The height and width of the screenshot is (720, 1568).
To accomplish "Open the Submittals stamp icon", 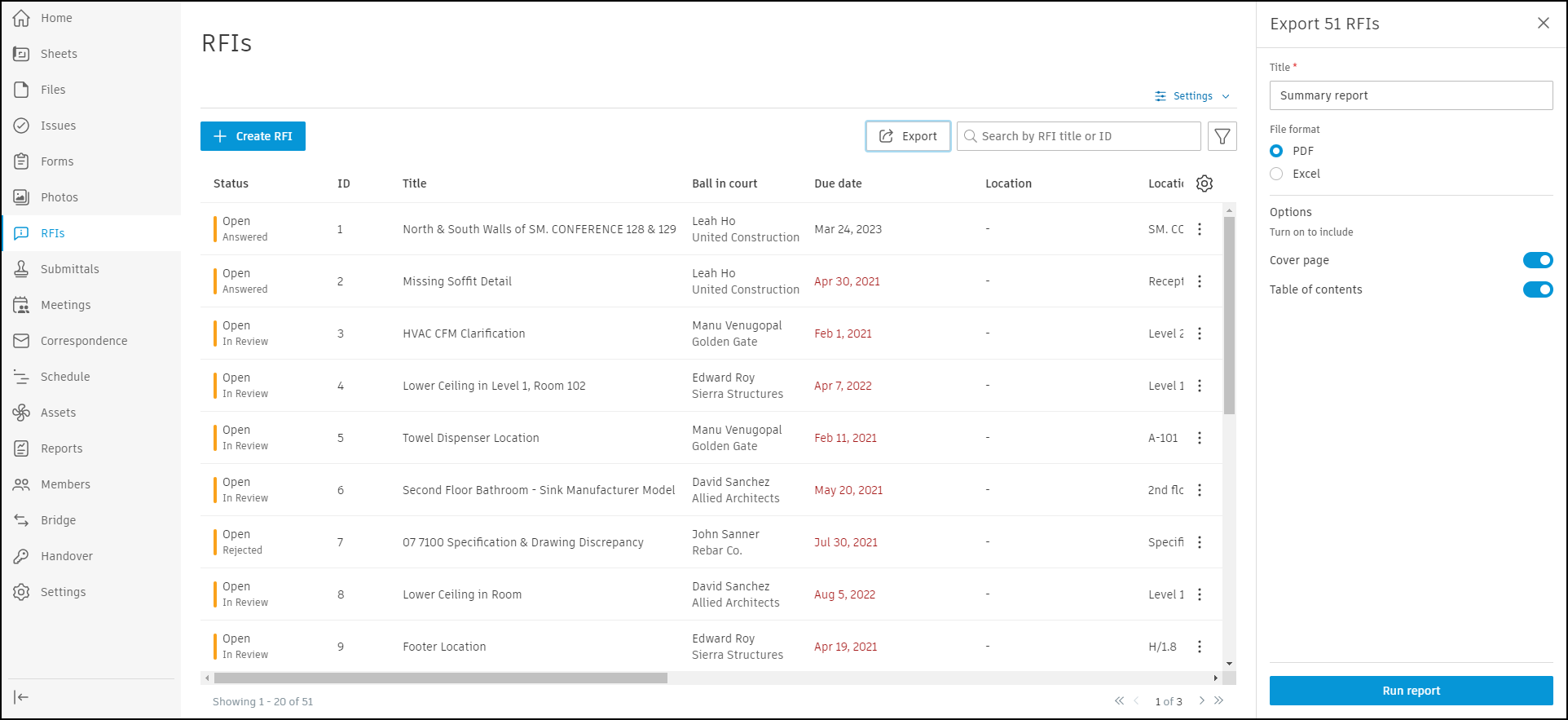I will 21,269.
